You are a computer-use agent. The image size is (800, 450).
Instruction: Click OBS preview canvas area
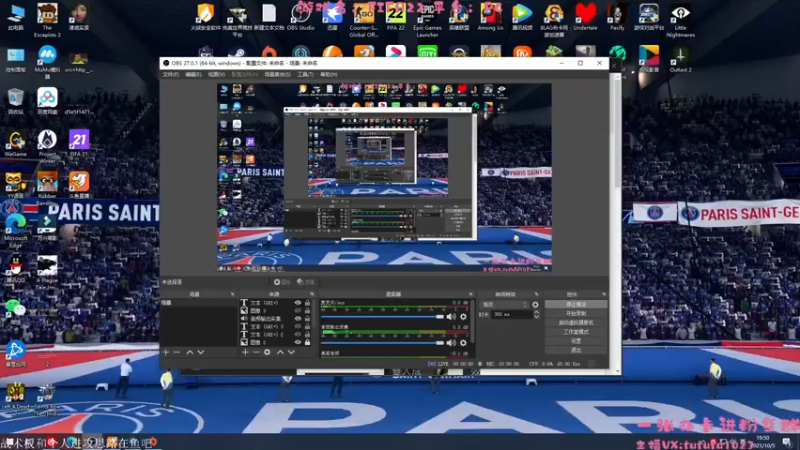(384, 178)
